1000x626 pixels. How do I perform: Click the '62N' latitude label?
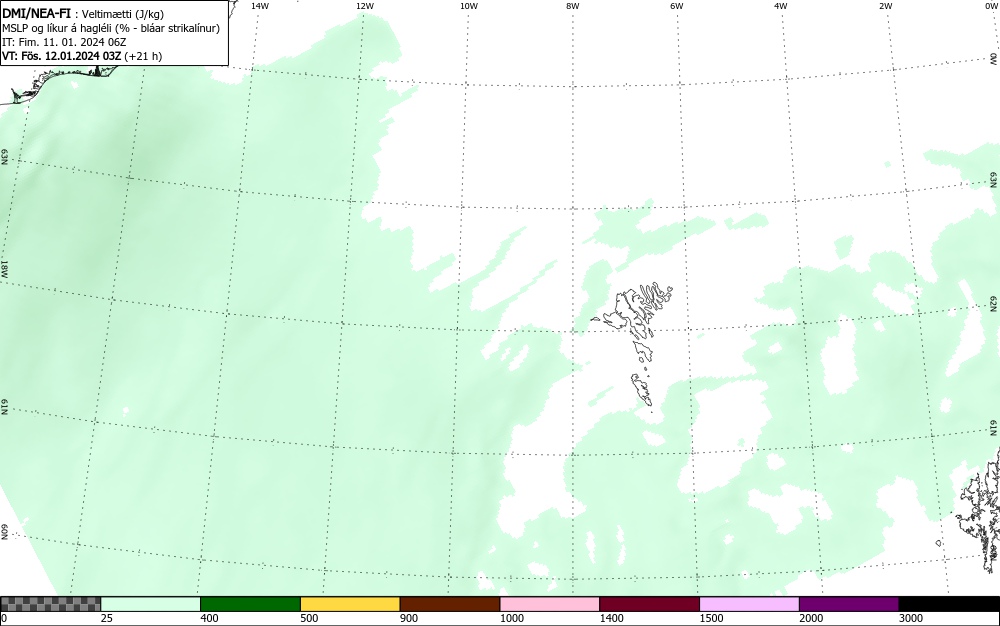tap(994, 303)
